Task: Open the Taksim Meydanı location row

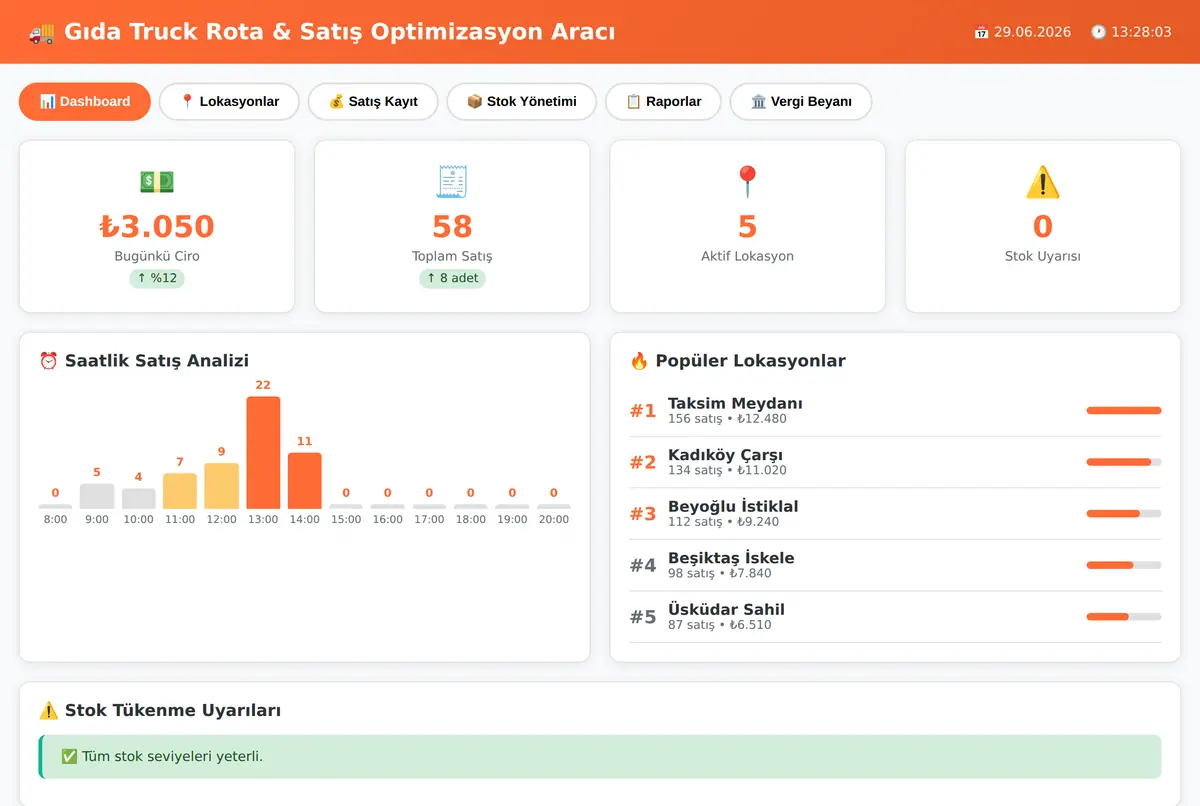Action: 895,411
